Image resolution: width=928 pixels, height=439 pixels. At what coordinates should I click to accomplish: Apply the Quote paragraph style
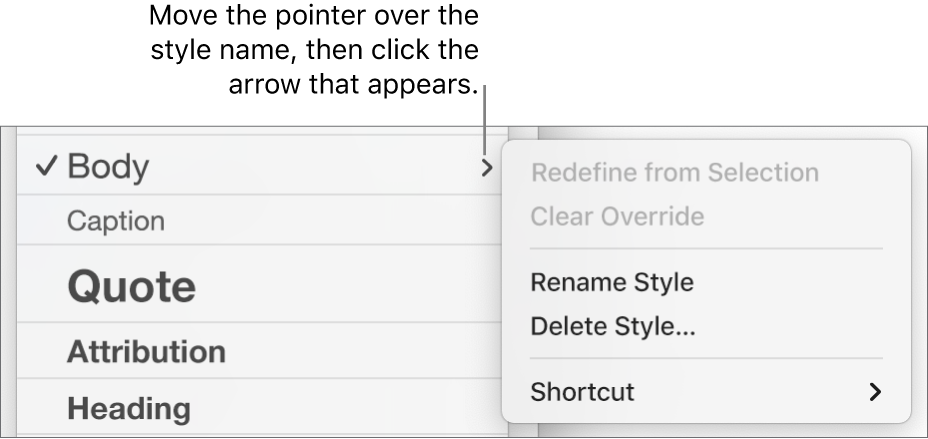[x=131, y=286]
